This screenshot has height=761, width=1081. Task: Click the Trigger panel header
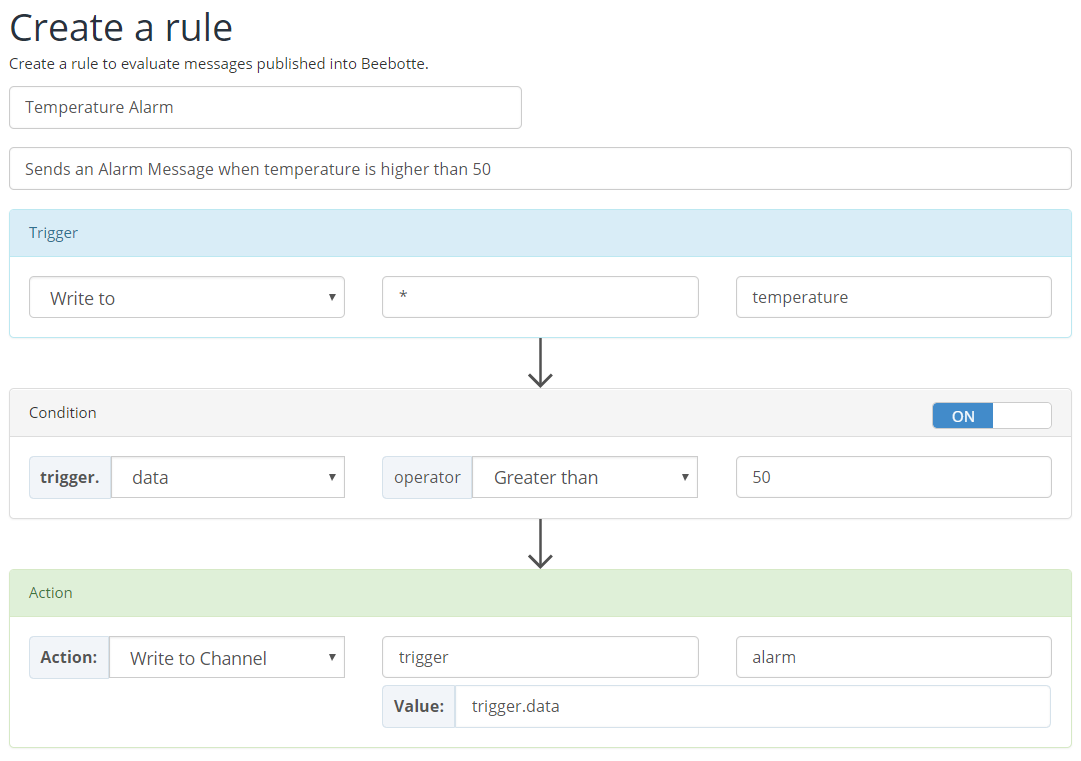540,233
